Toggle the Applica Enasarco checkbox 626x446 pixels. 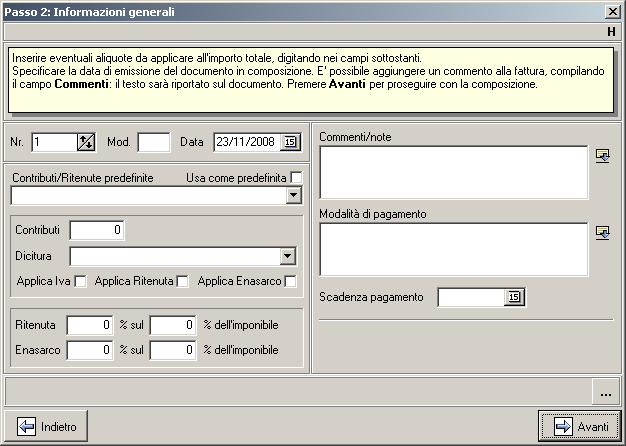tap(290, 281)
